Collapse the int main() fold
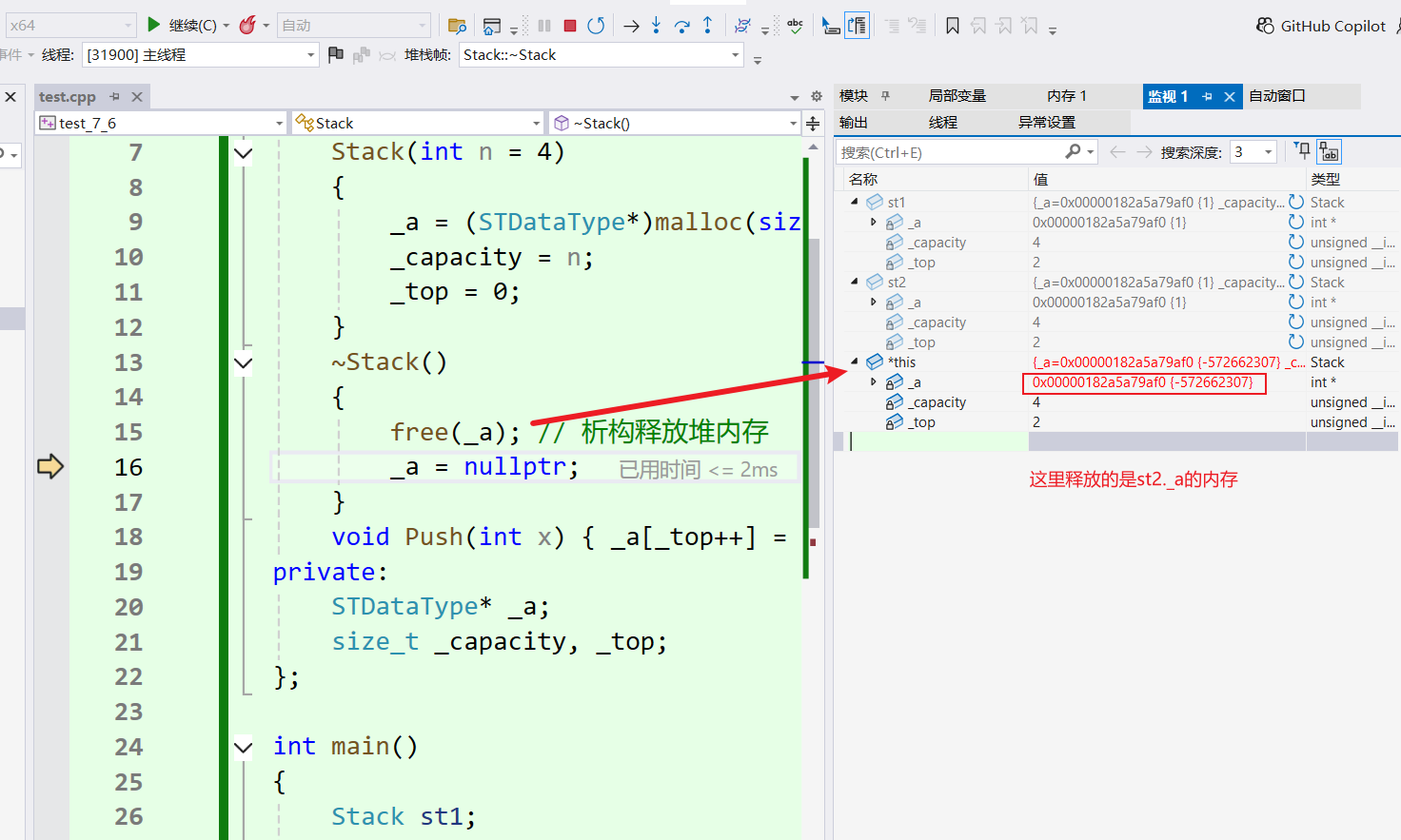 tap(244, 747)
